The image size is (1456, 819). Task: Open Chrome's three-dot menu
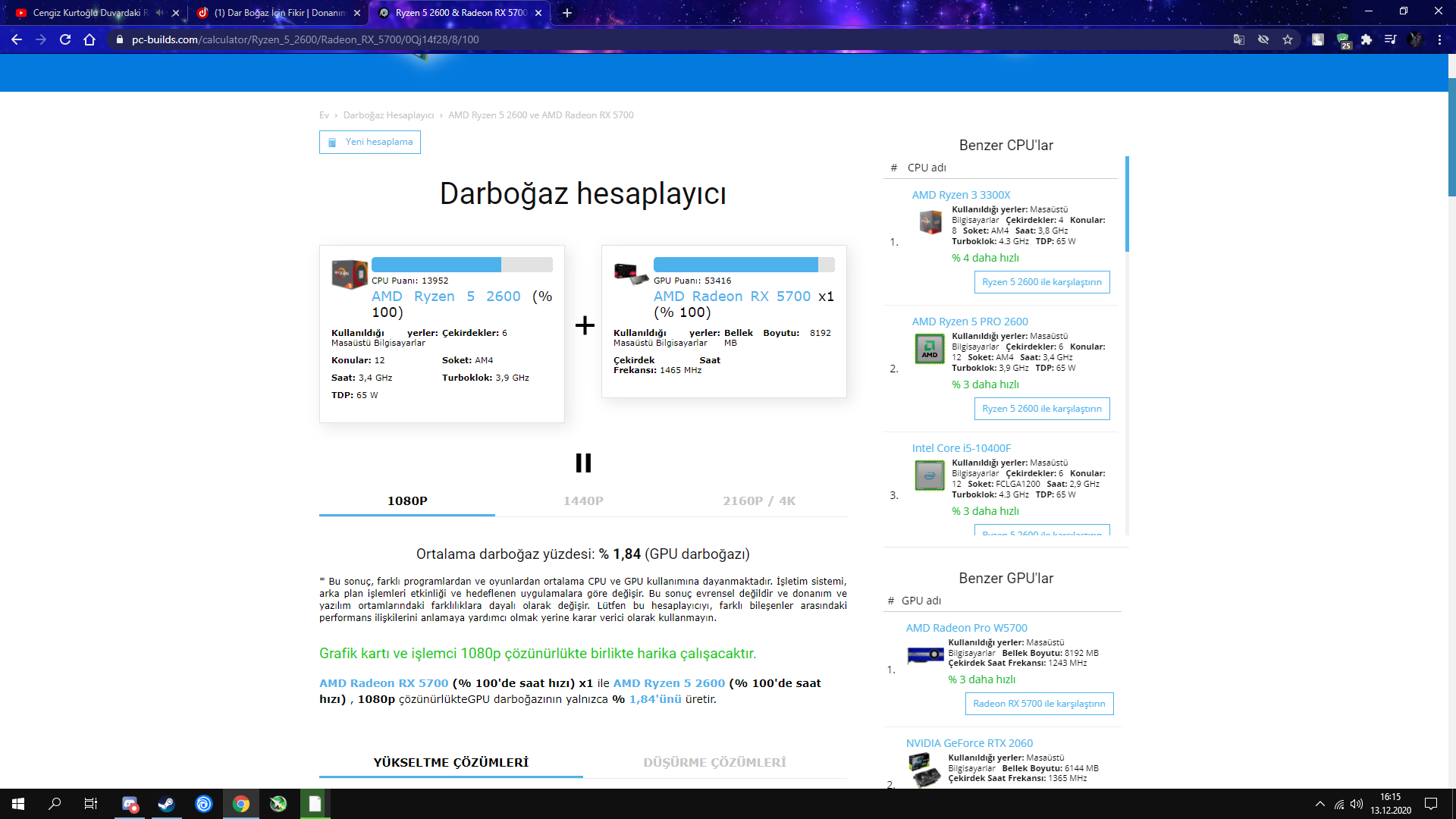coord(1439,39)
